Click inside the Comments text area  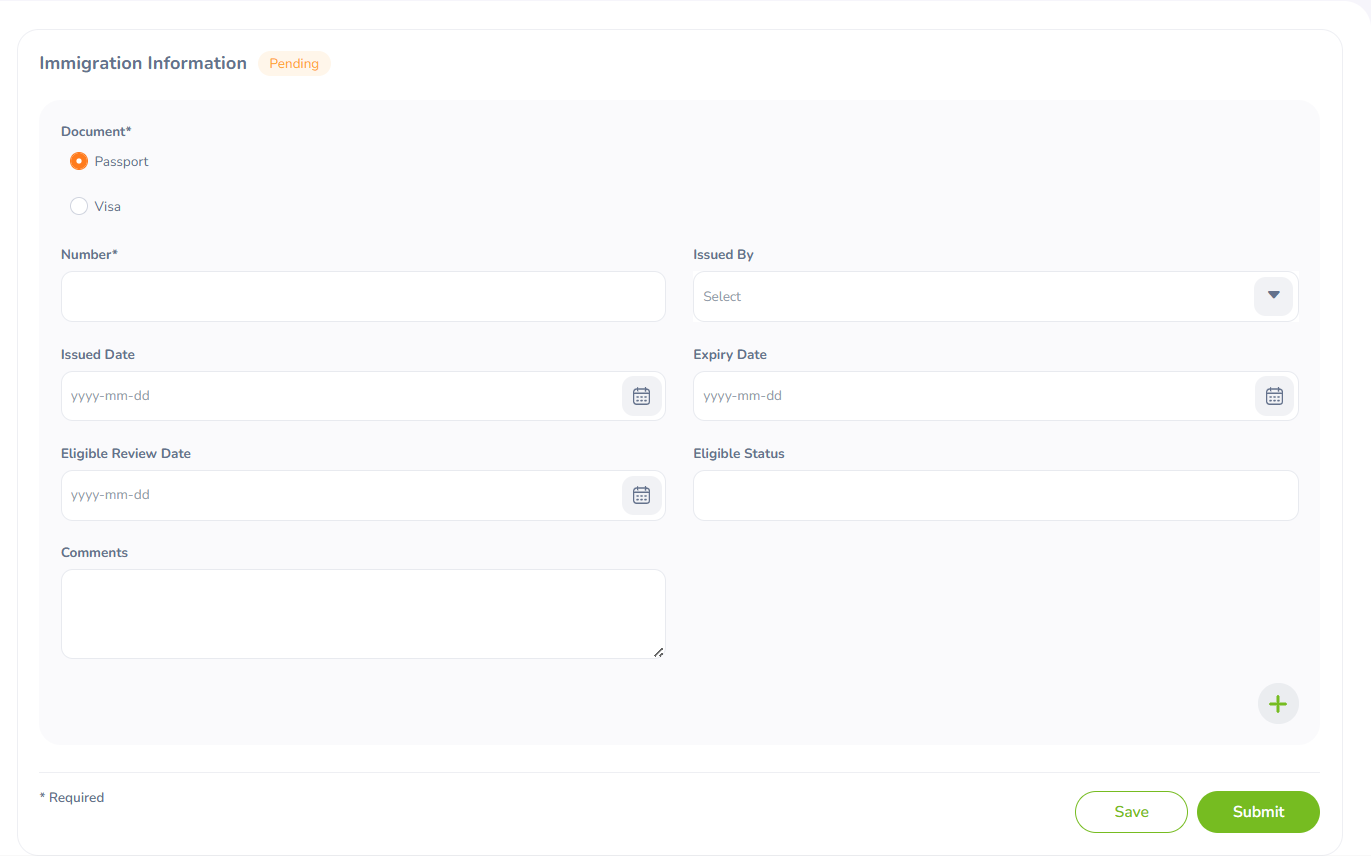pos(363,614)
